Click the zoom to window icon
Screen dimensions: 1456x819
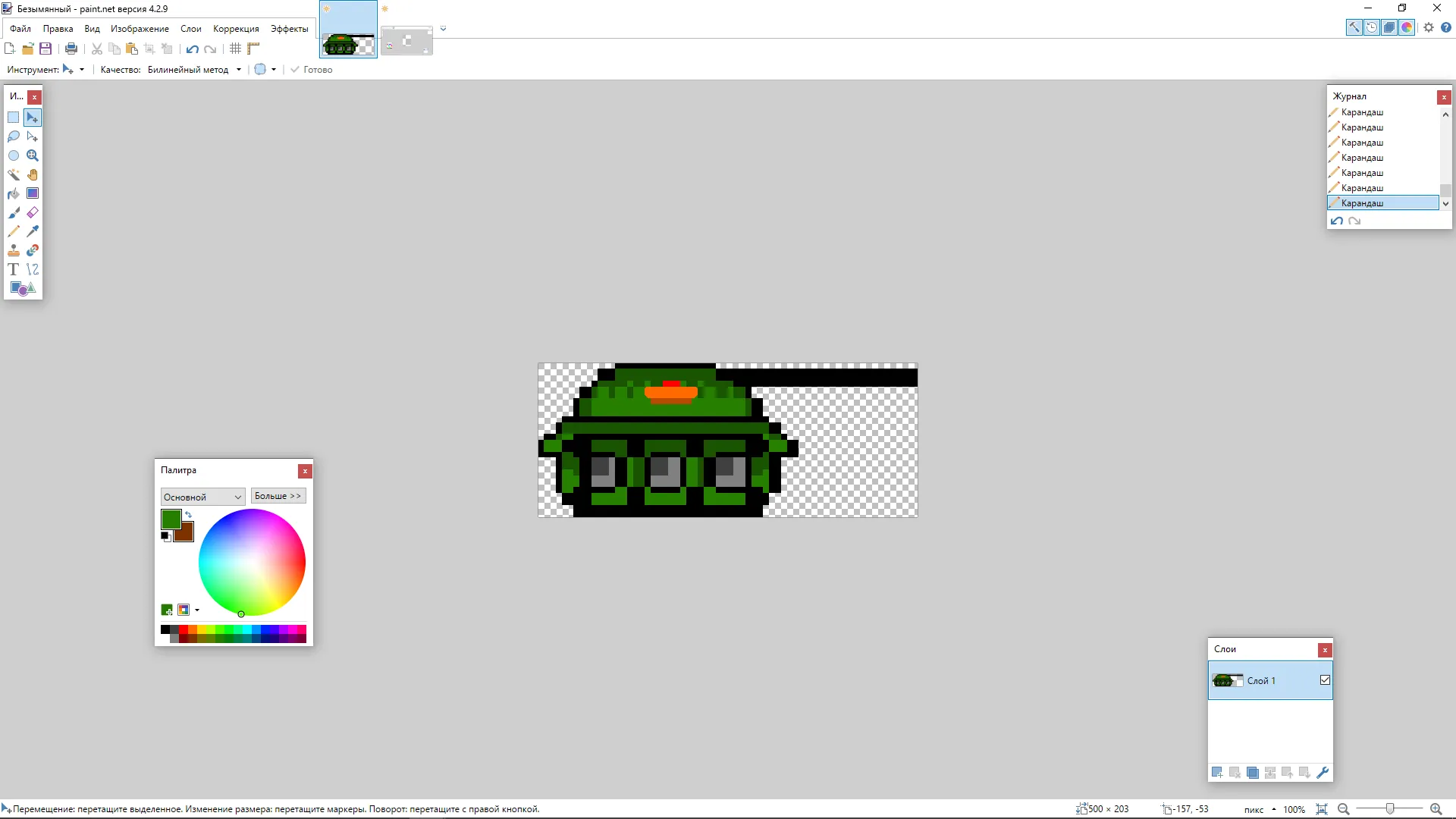[x=1322, y=809]
